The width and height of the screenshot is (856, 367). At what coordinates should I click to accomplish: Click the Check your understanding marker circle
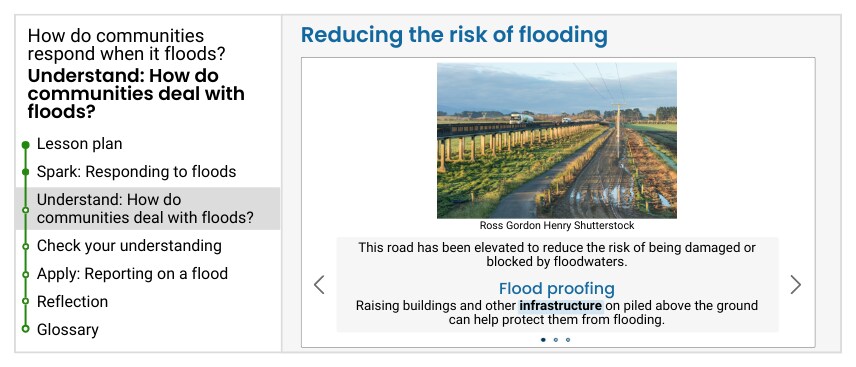(x=25, y=246)
